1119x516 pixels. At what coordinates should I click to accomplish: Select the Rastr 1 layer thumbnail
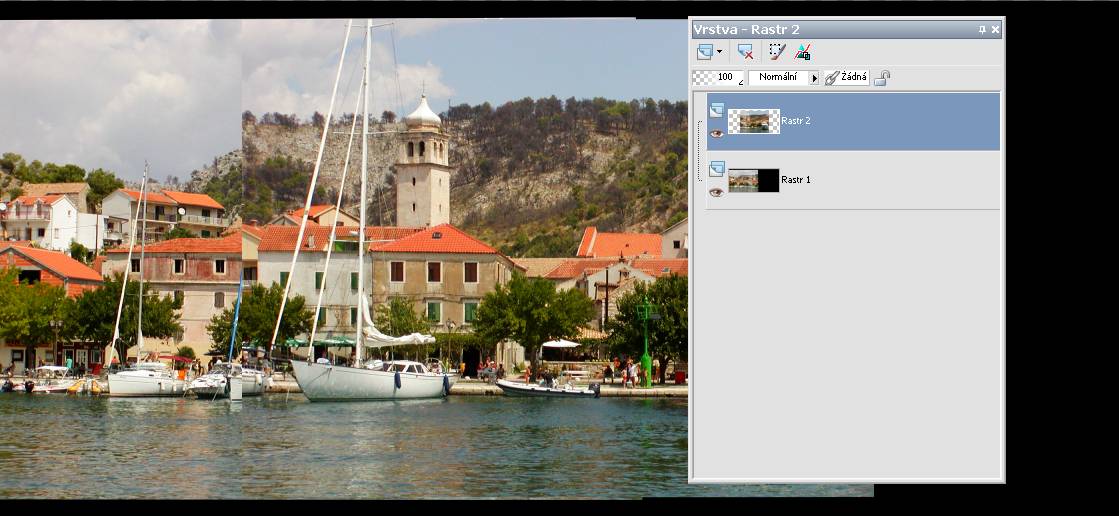754,180
